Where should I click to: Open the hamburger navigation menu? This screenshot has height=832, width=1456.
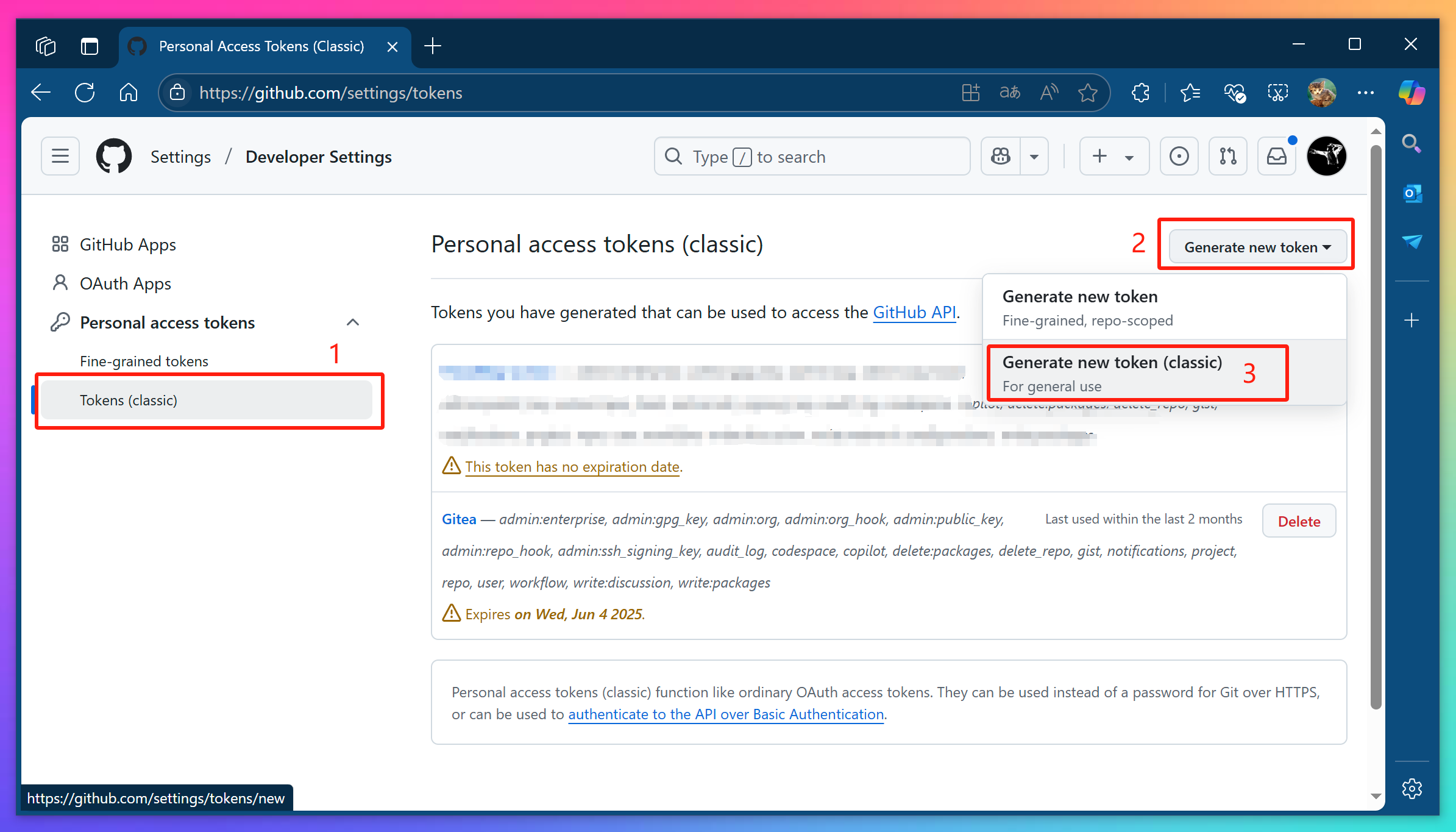(x=60, y=157)
